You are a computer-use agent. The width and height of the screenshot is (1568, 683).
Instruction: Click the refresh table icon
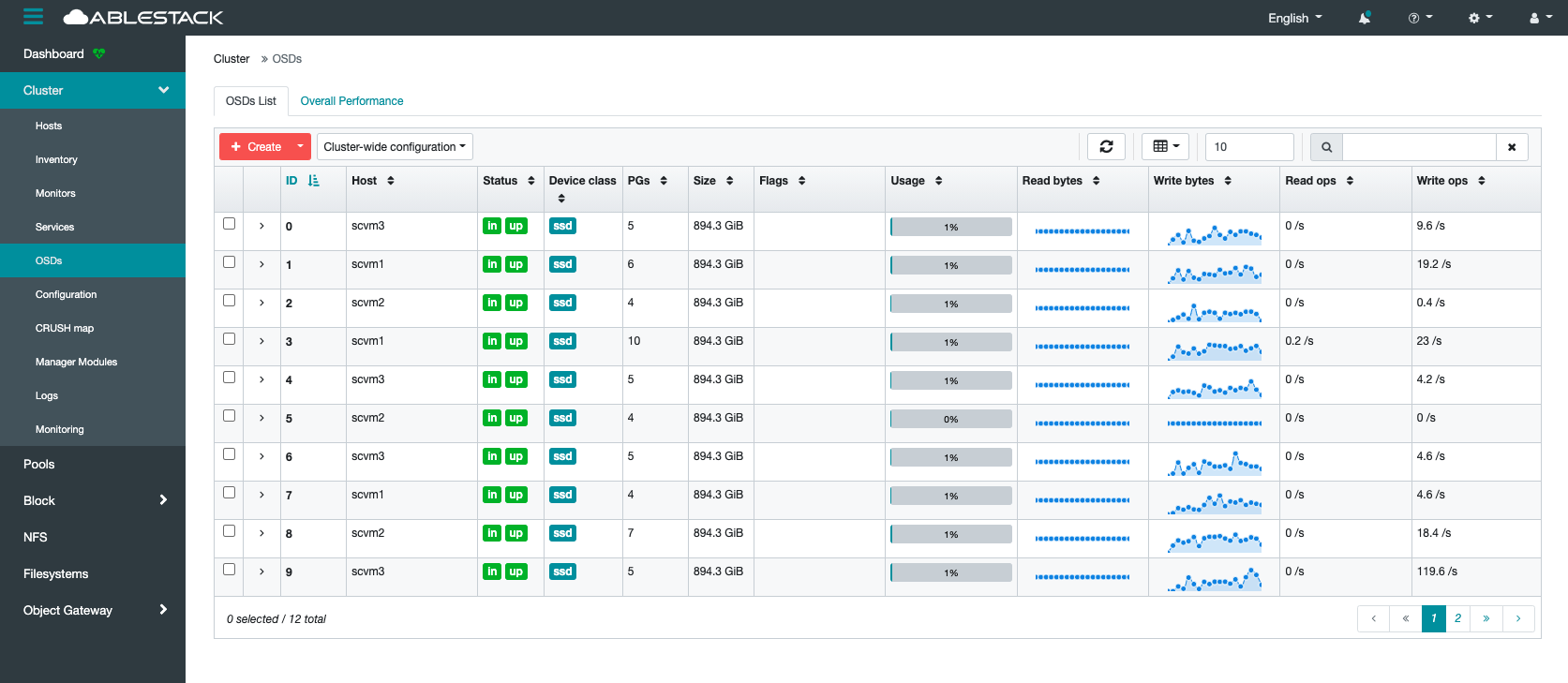pos(1106,147)
